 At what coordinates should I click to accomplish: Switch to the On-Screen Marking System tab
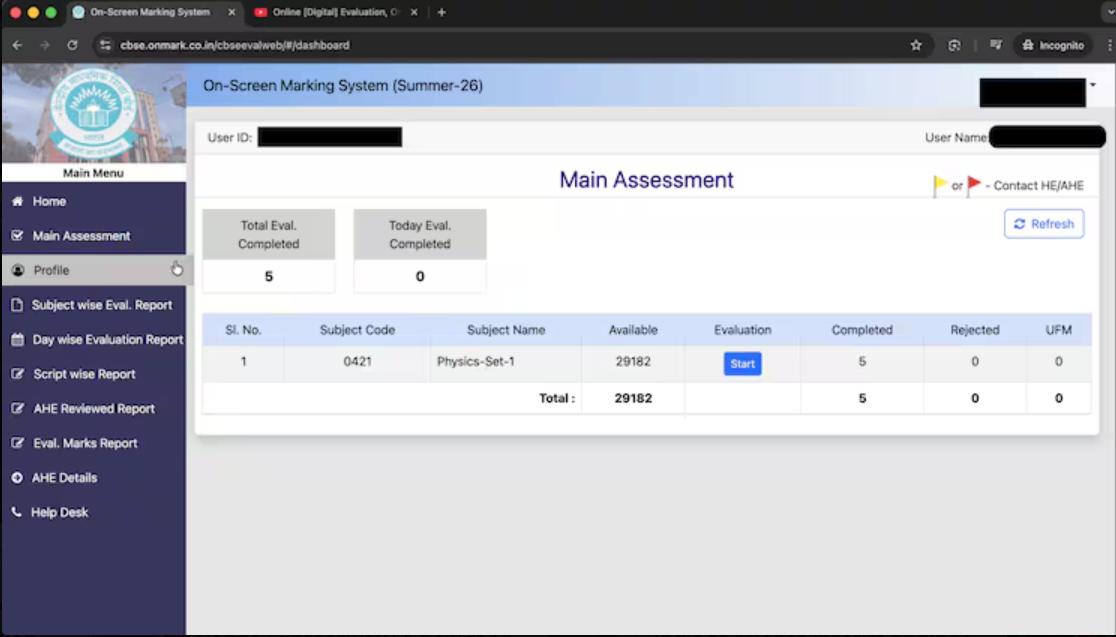click(x=149, y=12)
